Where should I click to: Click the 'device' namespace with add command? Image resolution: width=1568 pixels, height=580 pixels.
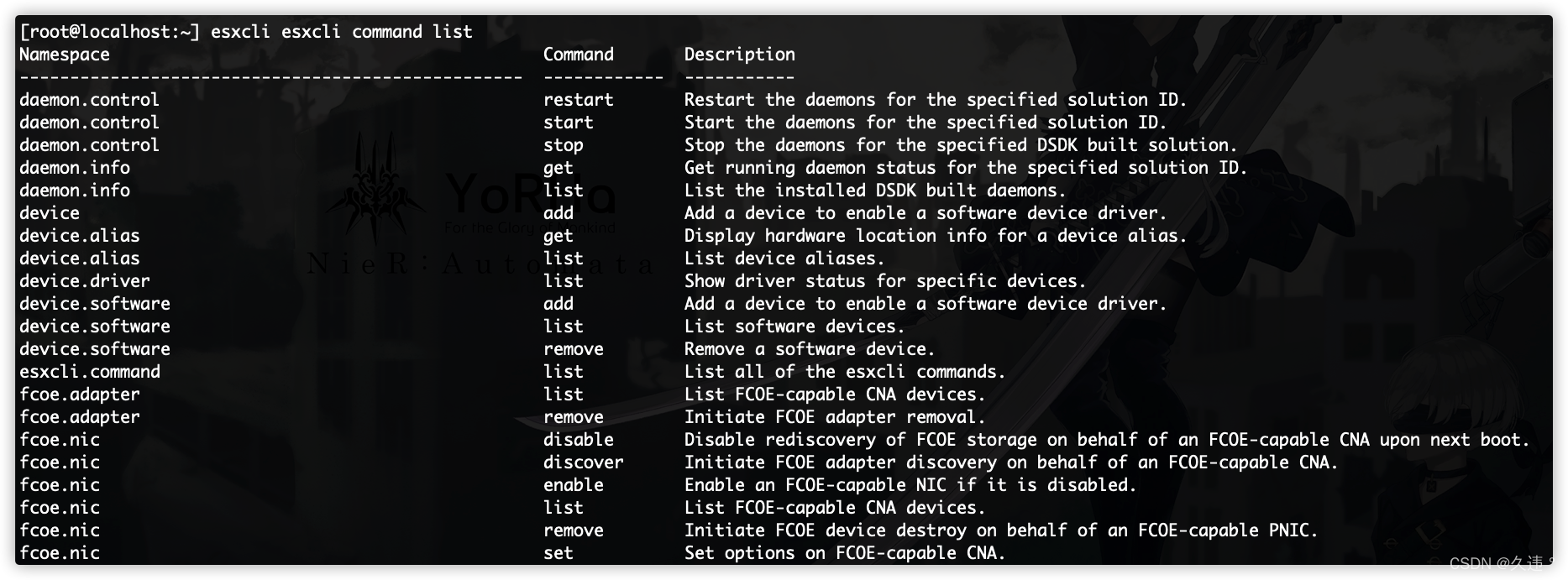(50, 213)
